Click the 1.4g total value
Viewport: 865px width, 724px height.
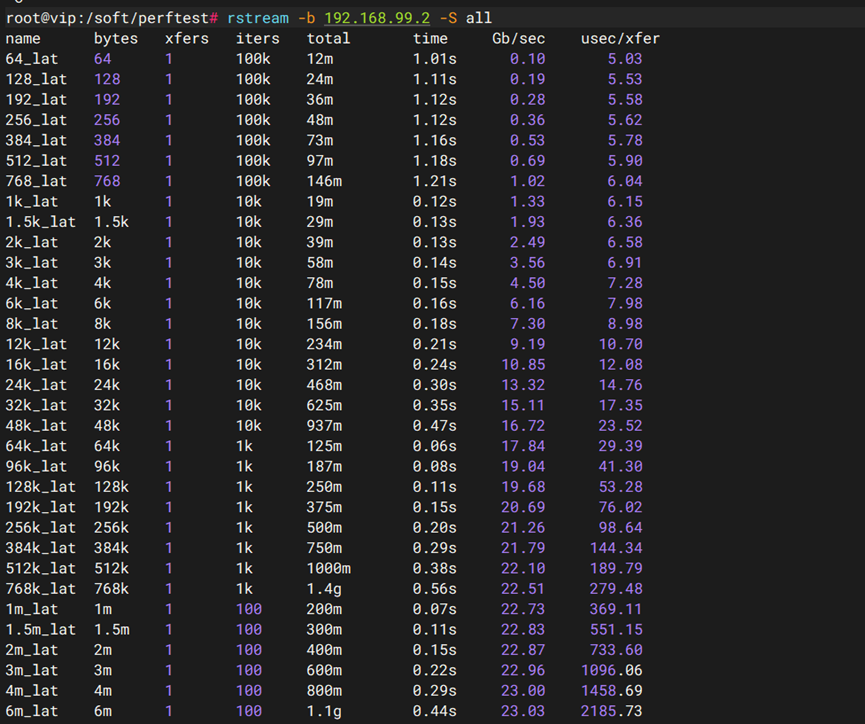coord(324,589)
